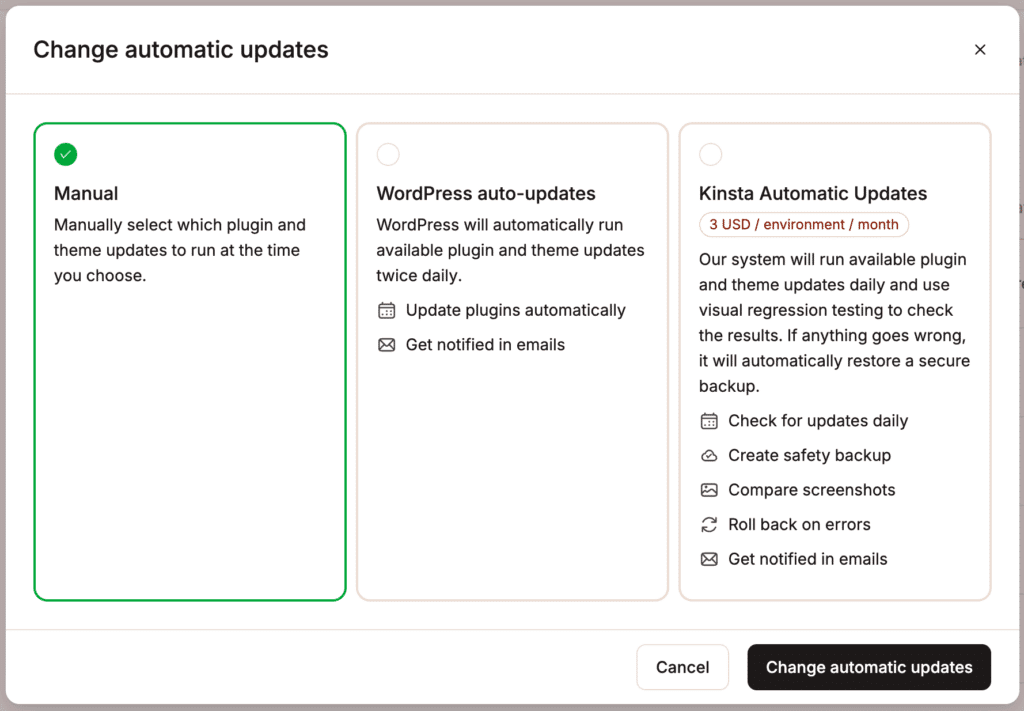Click the envelope icon in the WordPress auto-updates card

click(x=386, y=344)
